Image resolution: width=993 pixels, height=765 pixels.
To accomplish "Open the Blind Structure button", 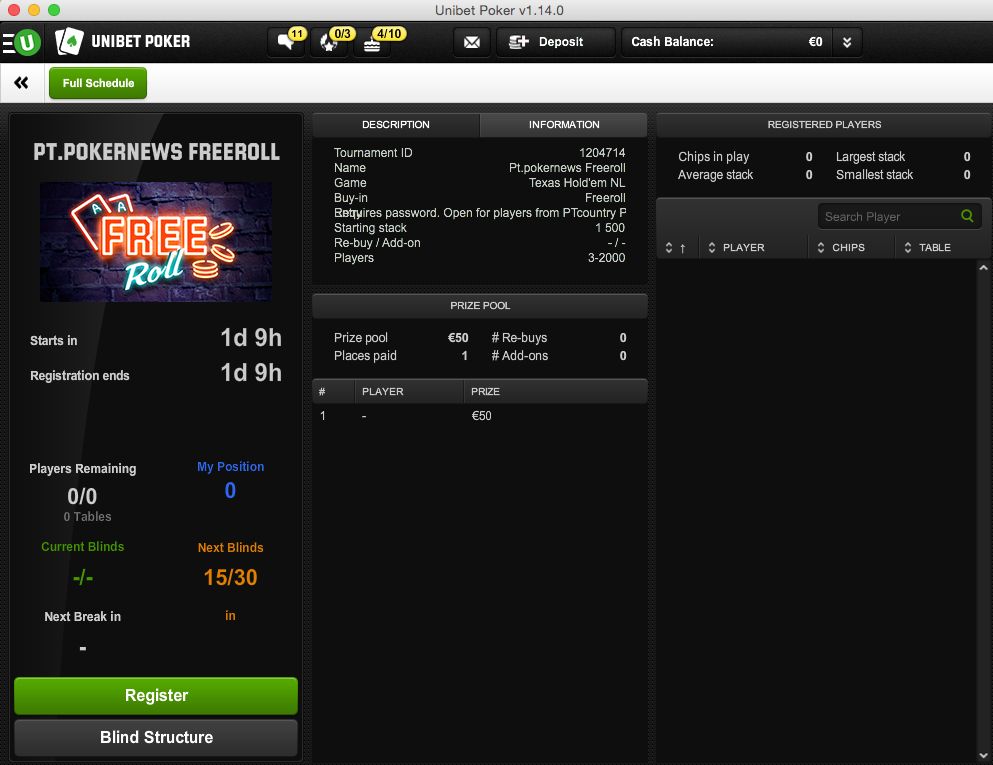I will [x=156, y=737].
